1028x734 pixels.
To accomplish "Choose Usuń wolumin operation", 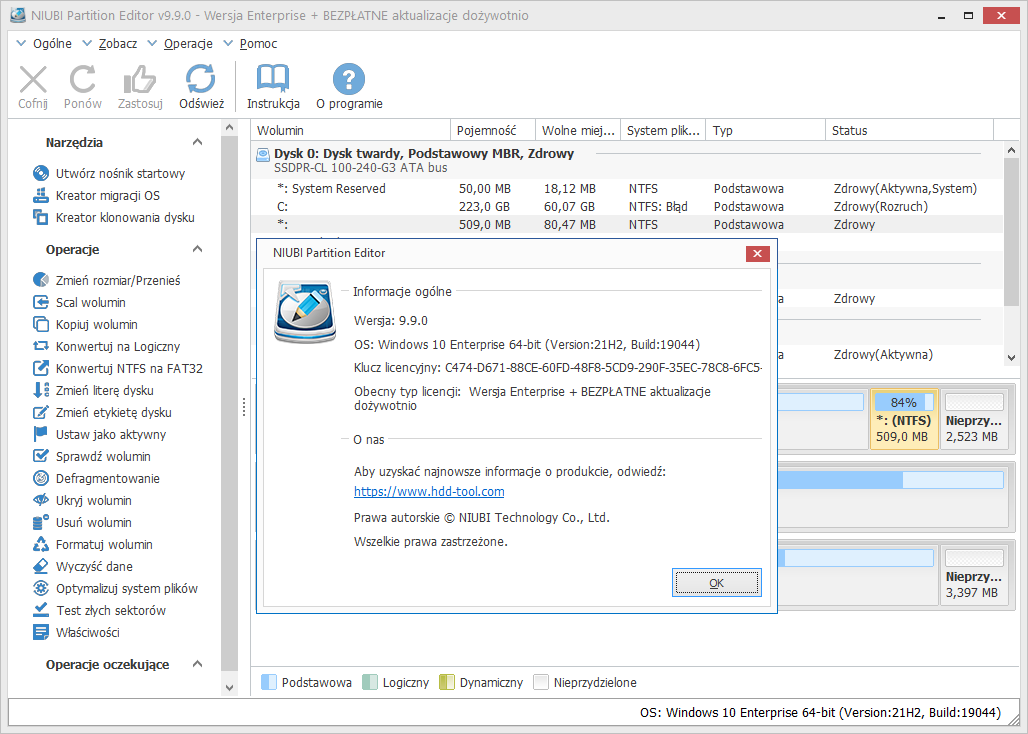I will 82,523.
